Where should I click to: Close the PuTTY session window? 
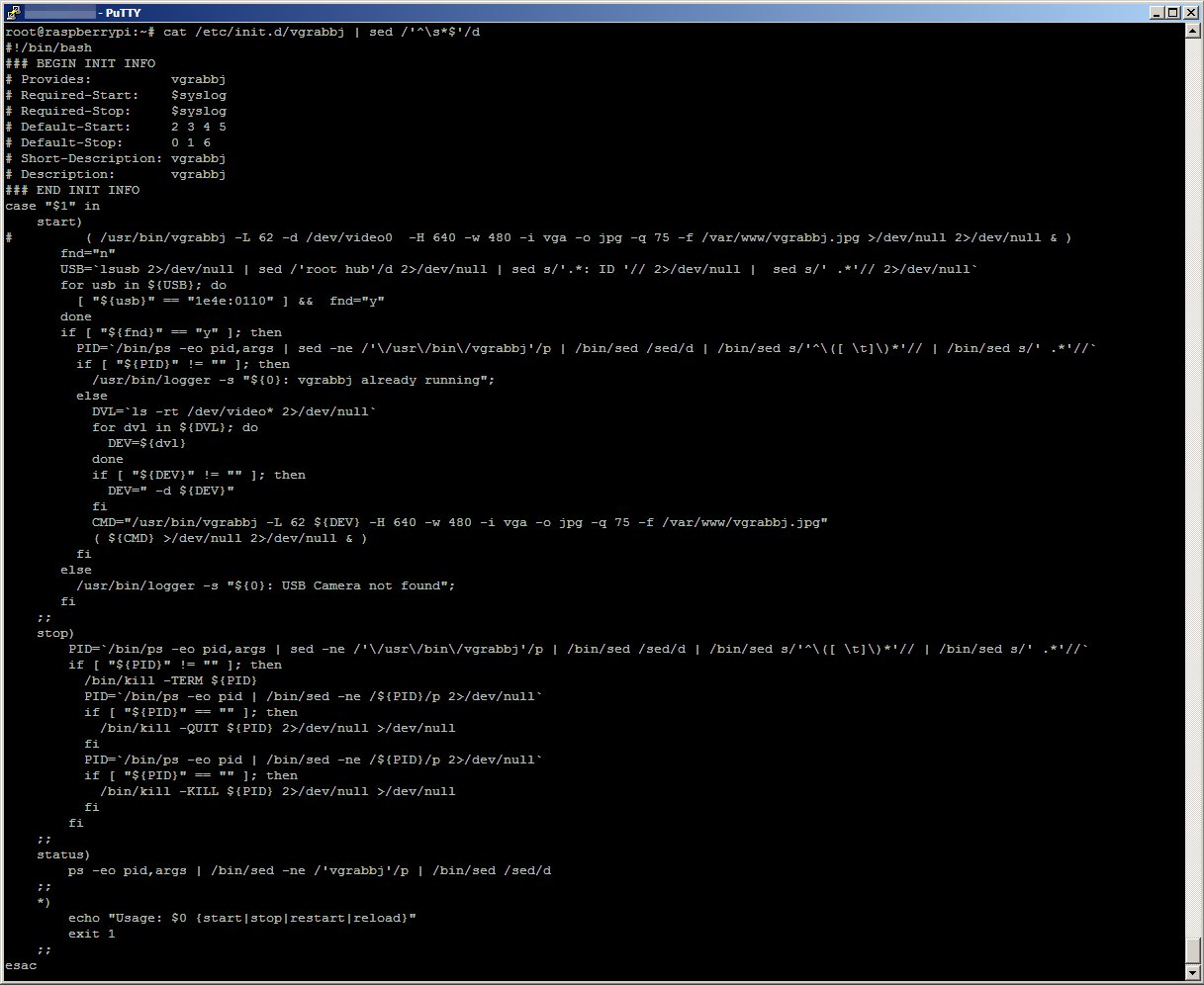click(1191, 12)
